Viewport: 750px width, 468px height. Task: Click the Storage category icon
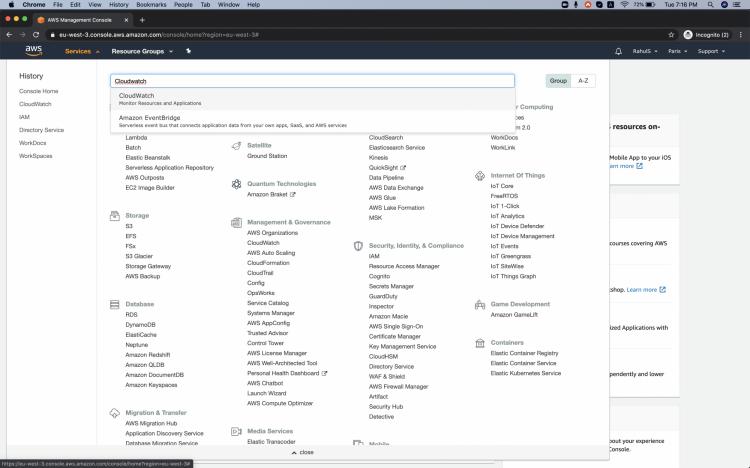coord(115,215)
